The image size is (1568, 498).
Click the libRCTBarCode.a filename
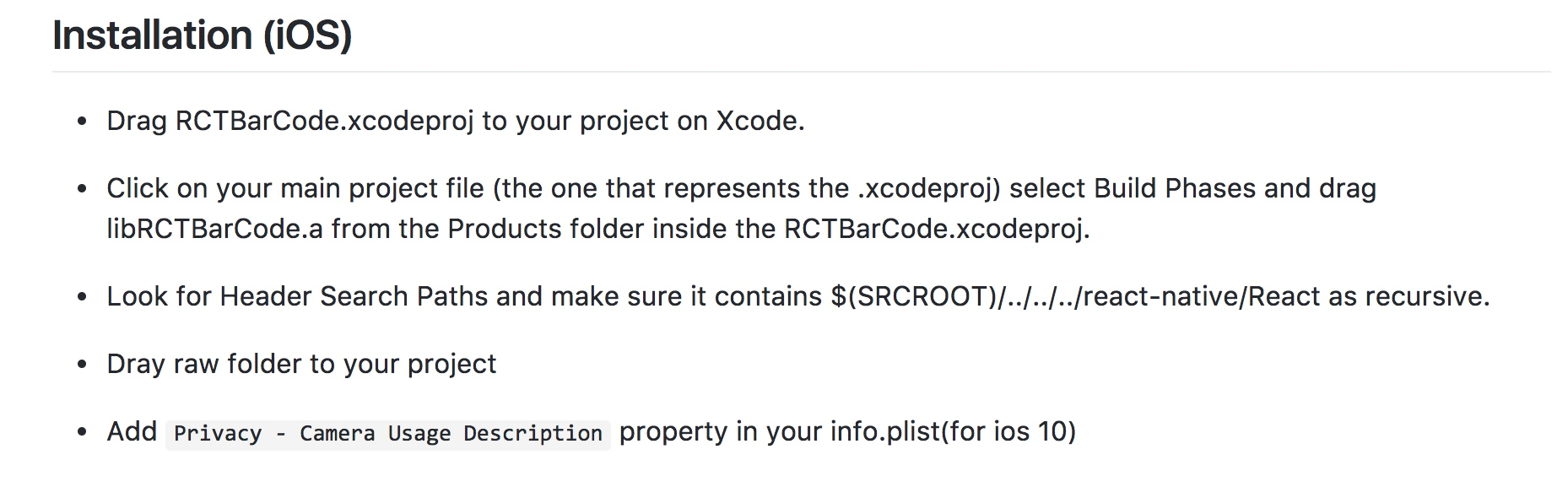click(x=214, y=229)
